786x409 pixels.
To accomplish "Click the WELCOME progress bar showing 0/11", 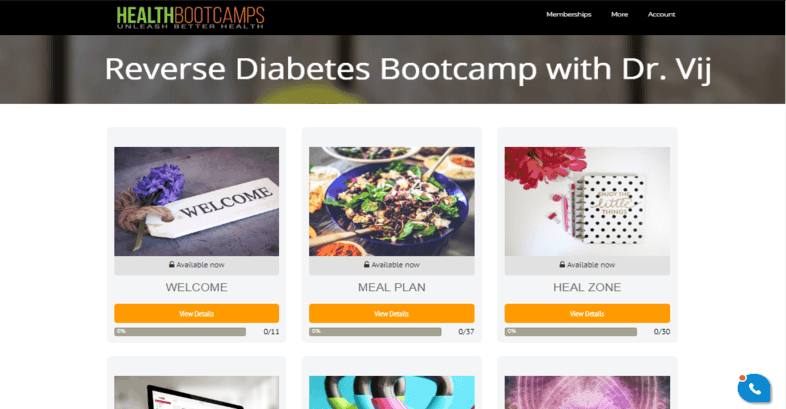I will coord(180,332).
